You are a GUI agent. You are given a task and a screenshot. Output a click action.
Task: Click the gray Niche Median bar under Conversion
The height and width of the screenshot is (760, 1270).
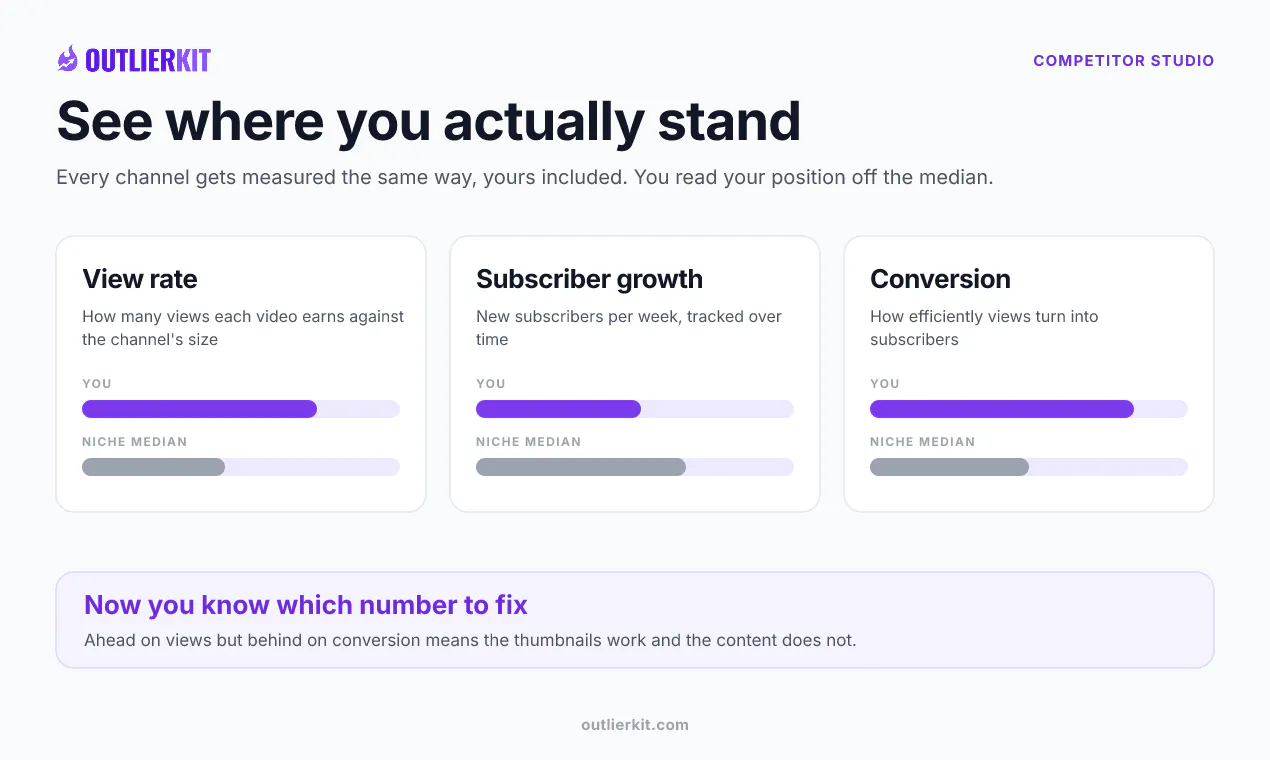click(x=949, y=467)
